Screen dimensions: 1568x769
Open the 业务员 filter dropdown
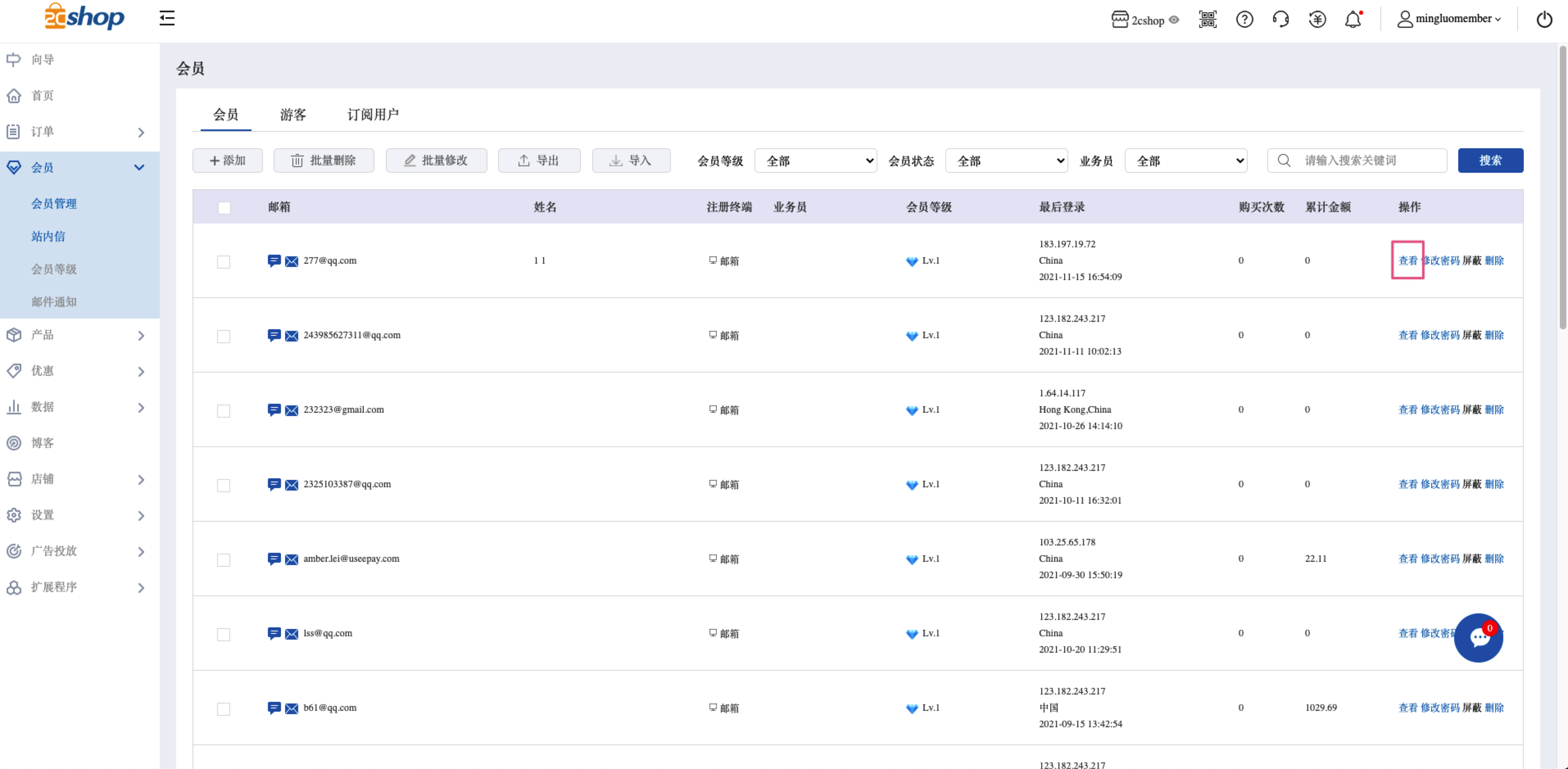(x=1186, y=161)
